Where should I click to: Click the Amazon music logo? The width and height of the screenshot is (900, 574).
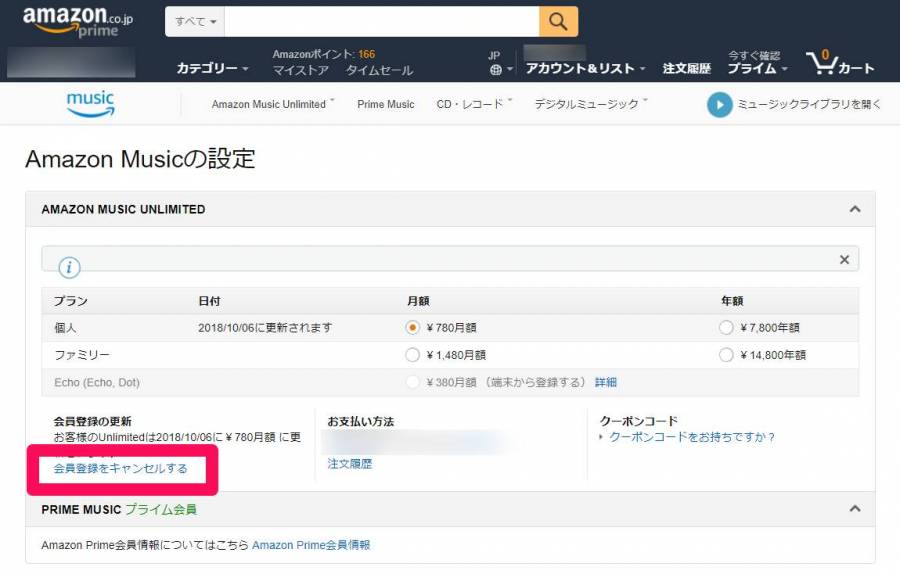pyautogui.click(x=91, y=104)
